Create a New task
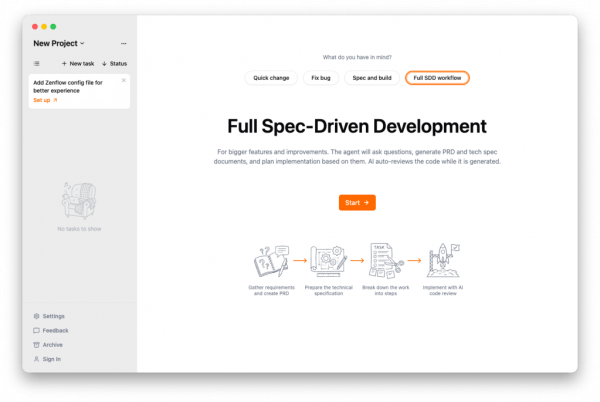The image size is (600, 402). tap(78, 63)
